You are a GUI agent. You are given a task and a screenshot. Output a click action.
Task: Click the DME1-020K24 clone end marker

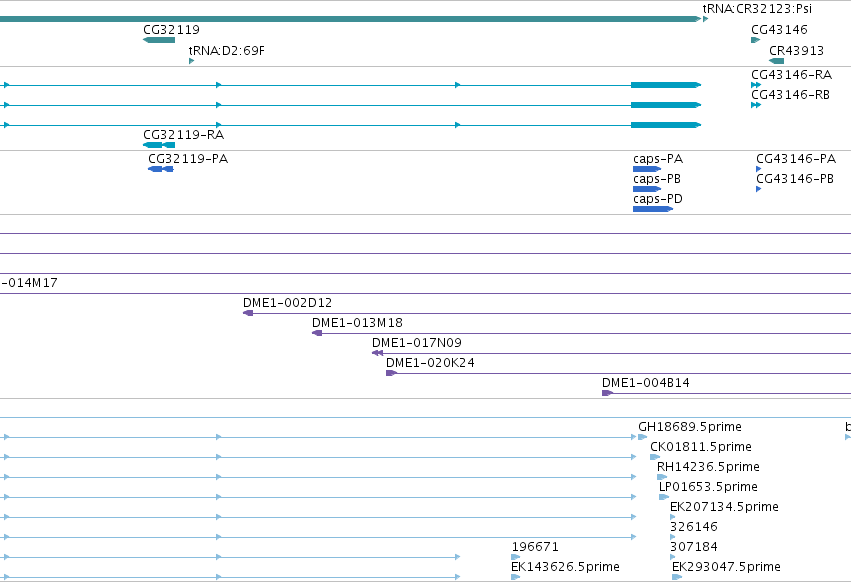391,373
